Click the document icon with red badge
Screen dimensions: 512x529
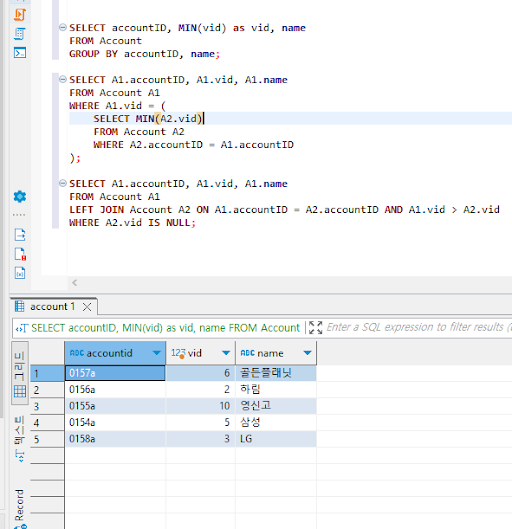point(20,254)
